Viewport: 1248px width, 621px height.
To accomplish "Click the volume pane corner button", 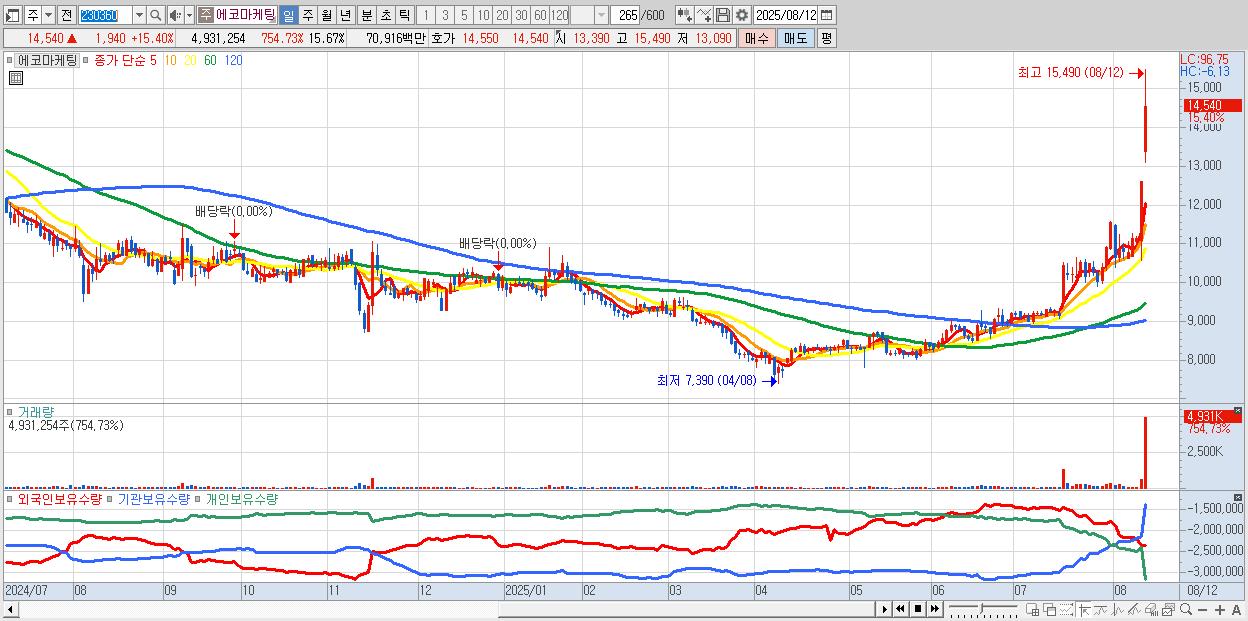I will pos(1238,411).
